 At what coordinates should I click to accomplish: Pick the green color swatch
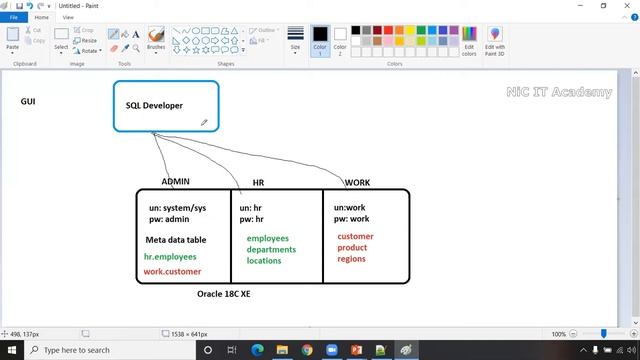tap(421, 30)
